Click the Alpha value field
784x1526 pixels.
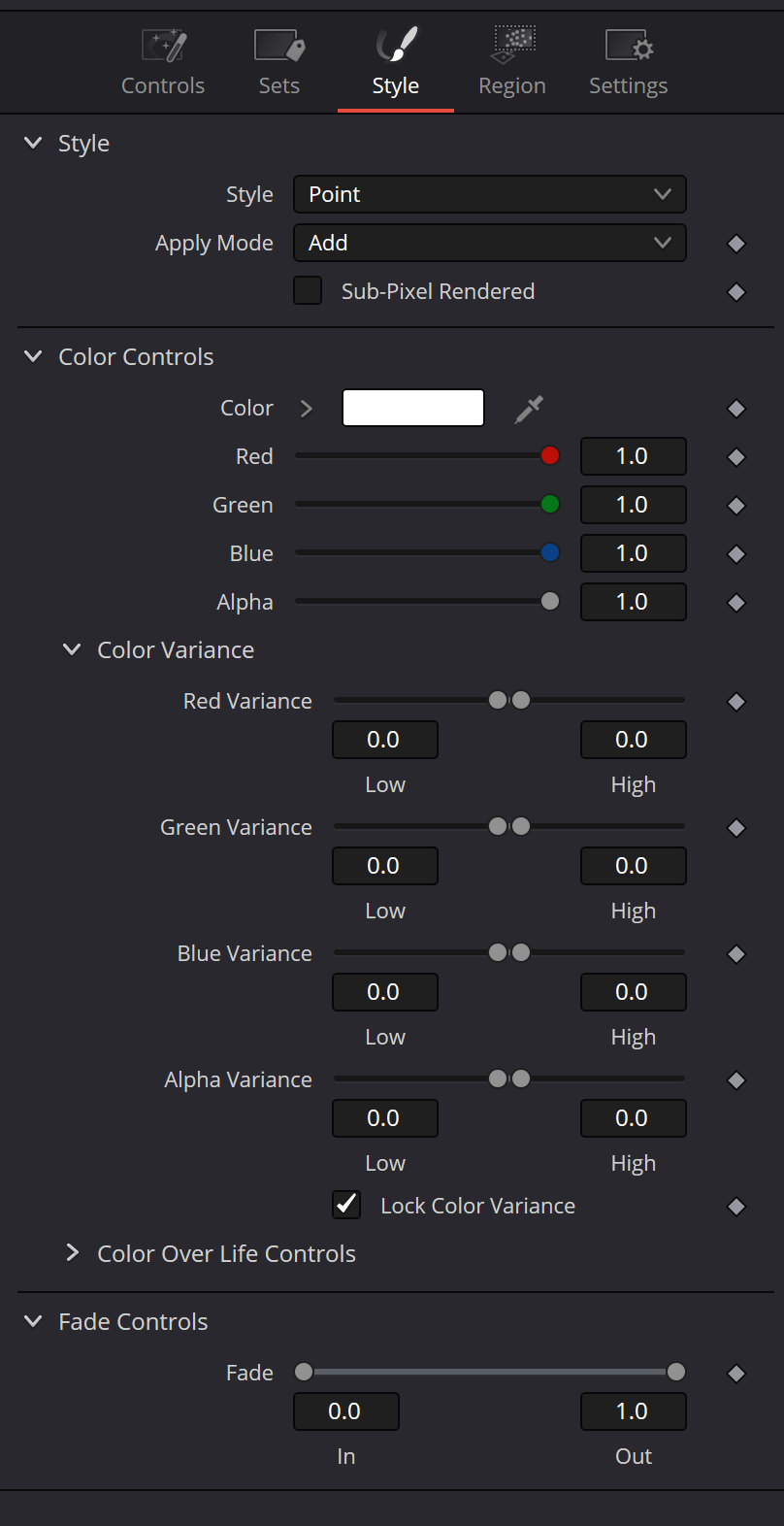634,602
